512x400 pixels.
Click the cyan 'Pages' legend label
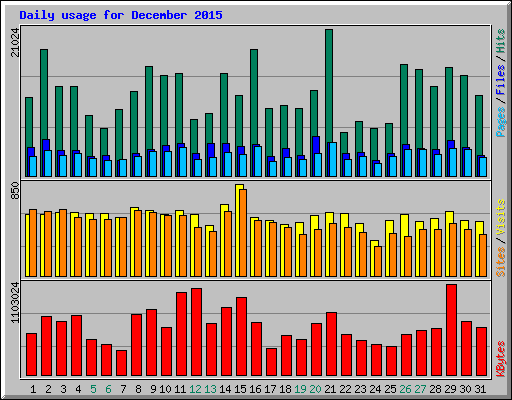500,122
